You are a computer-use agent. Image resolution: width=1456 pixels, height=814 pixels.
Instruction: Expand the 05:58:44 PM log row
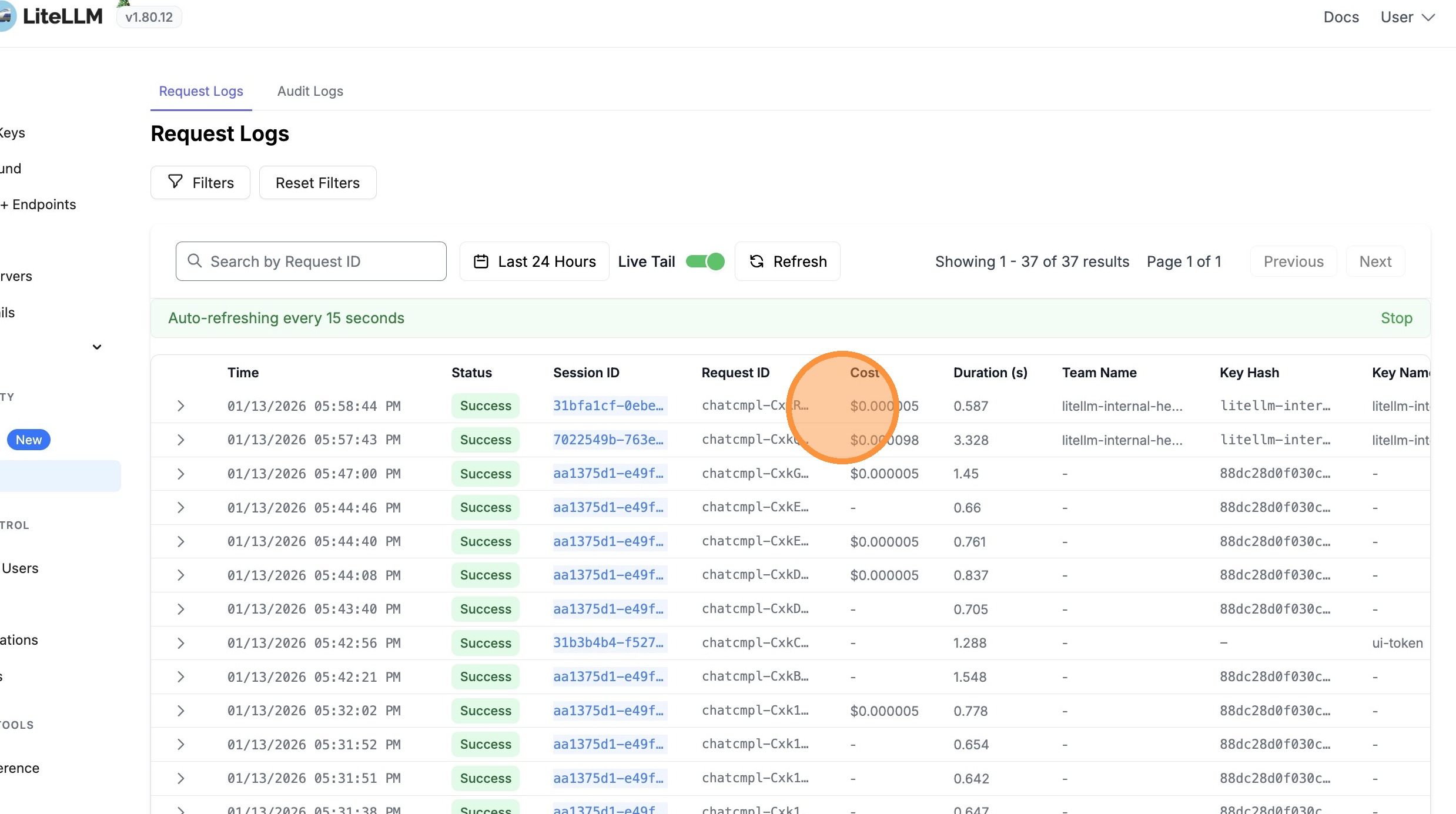pos(180,406)
